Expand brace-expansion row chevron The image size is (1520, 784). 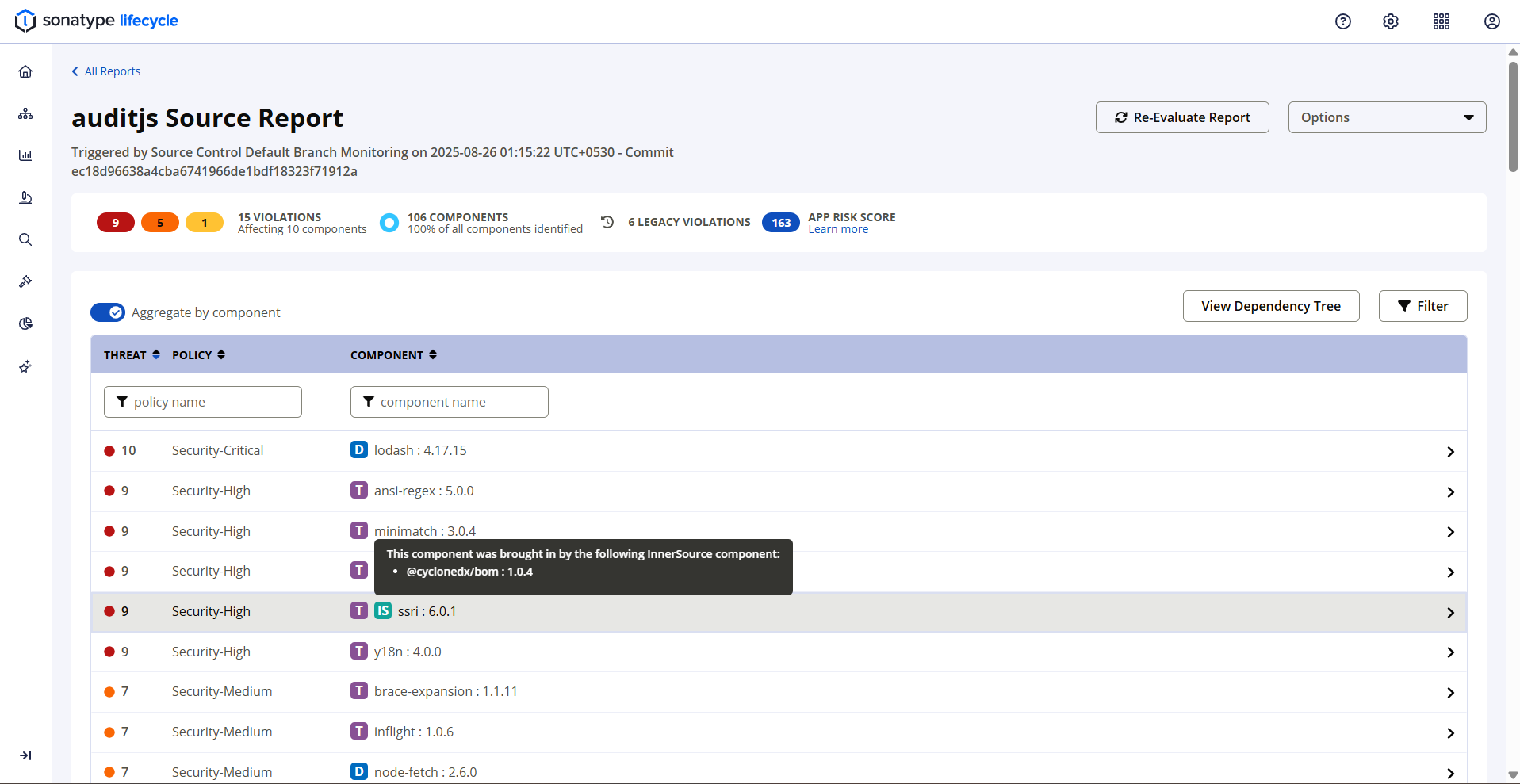click(x=1450, y=693)
